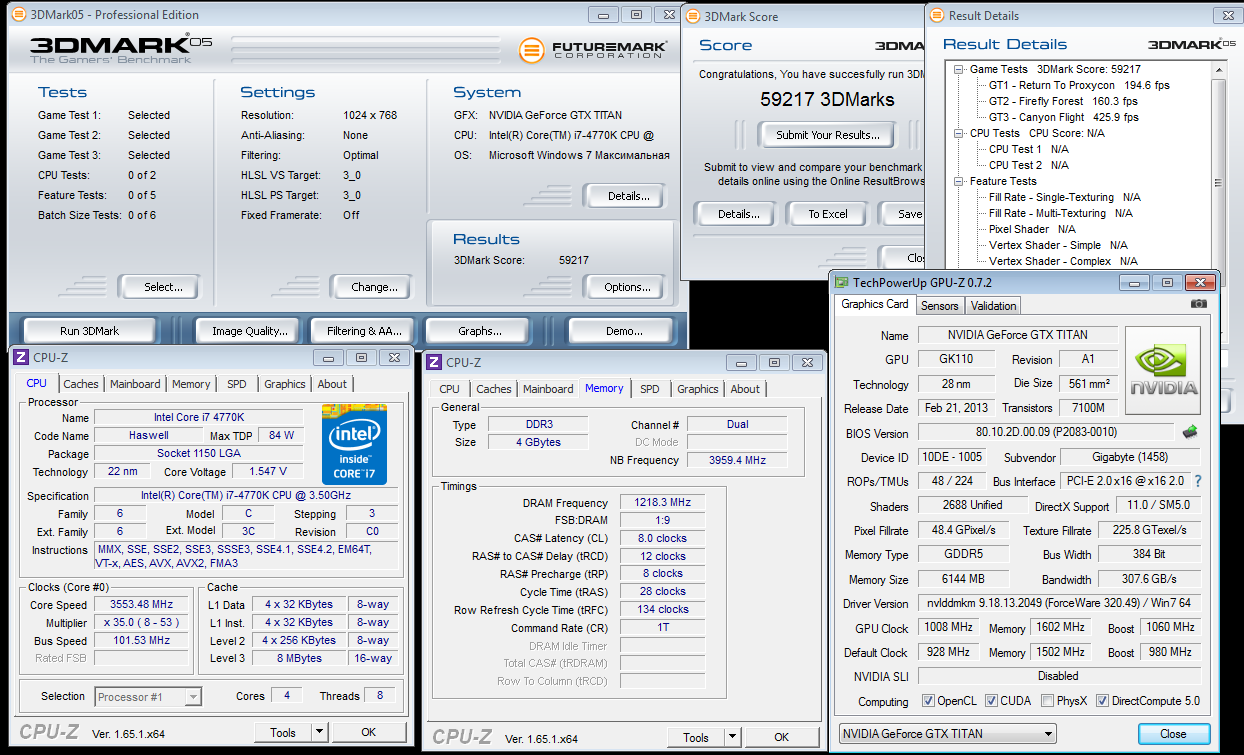Open the Processor #1 selection dropdown
Viewport: 1244px width, 755px height.
[x=148, y=696]
